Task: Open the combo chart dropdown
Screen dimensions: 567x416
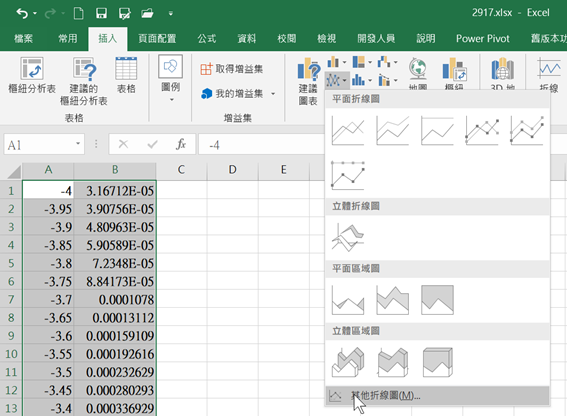Action: coord(387,80)
